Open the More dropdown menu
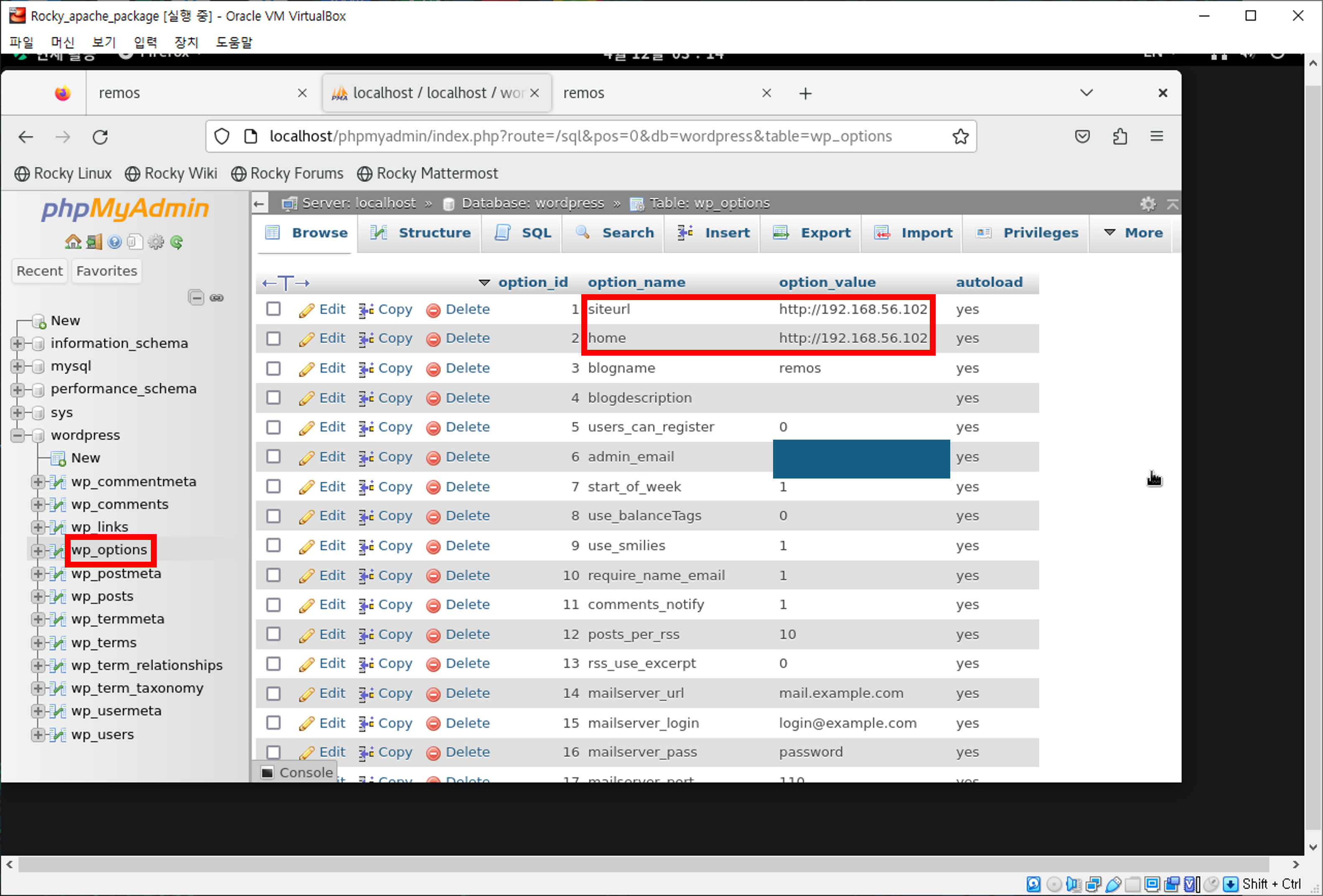 pyautogui.click(x=1133, y=233)
